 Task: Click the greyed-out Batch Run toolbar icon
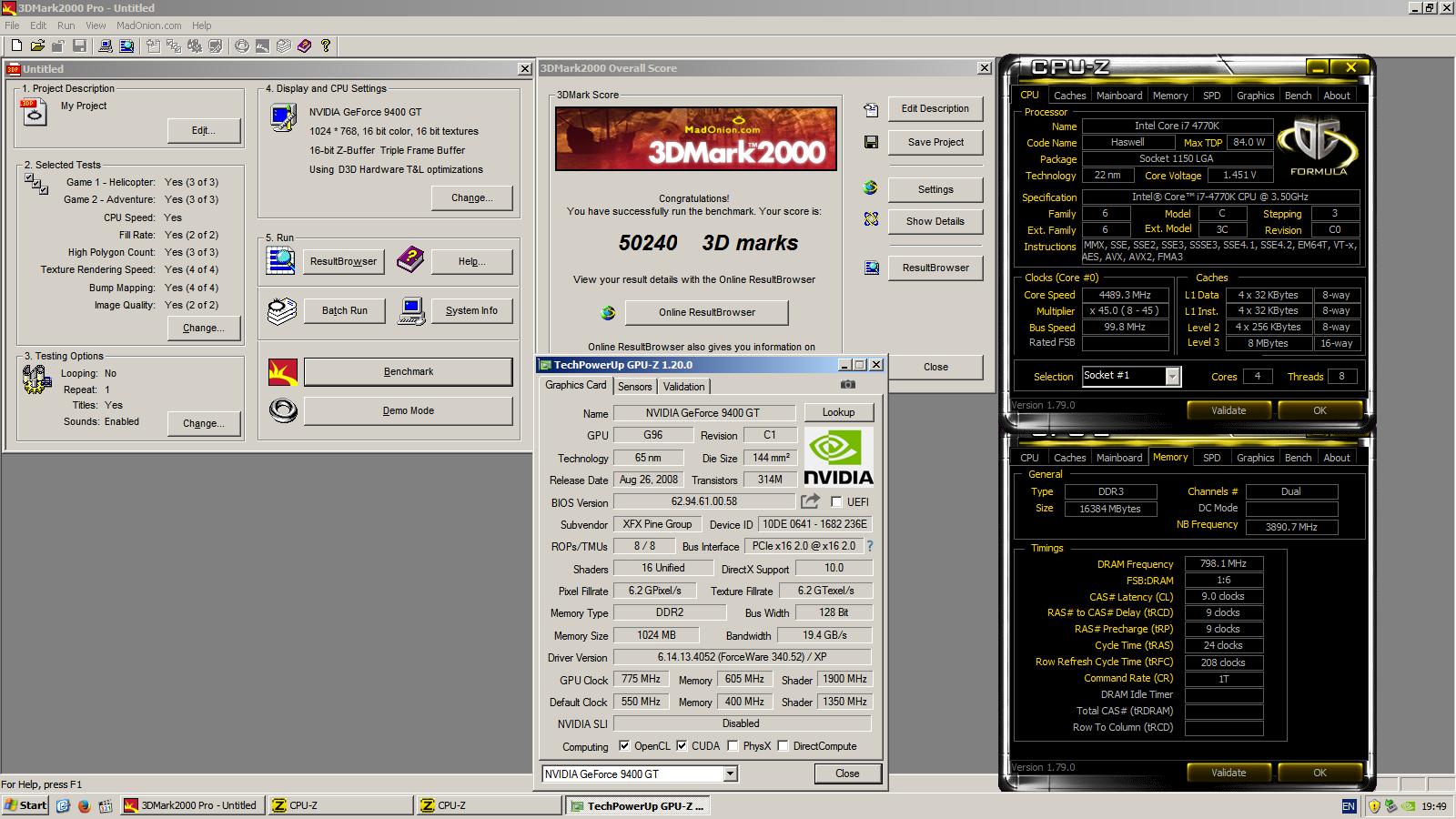[283, 45]
